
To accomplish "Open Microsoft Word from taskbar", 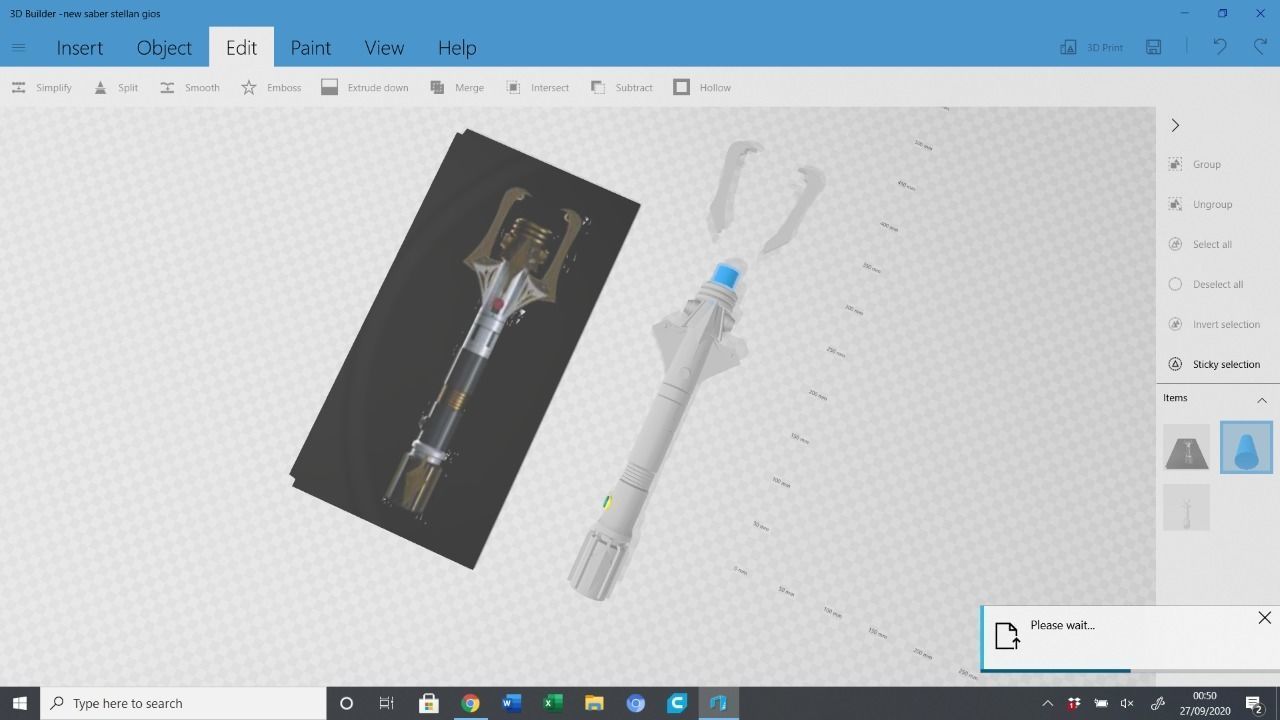I will click(511, 703).
